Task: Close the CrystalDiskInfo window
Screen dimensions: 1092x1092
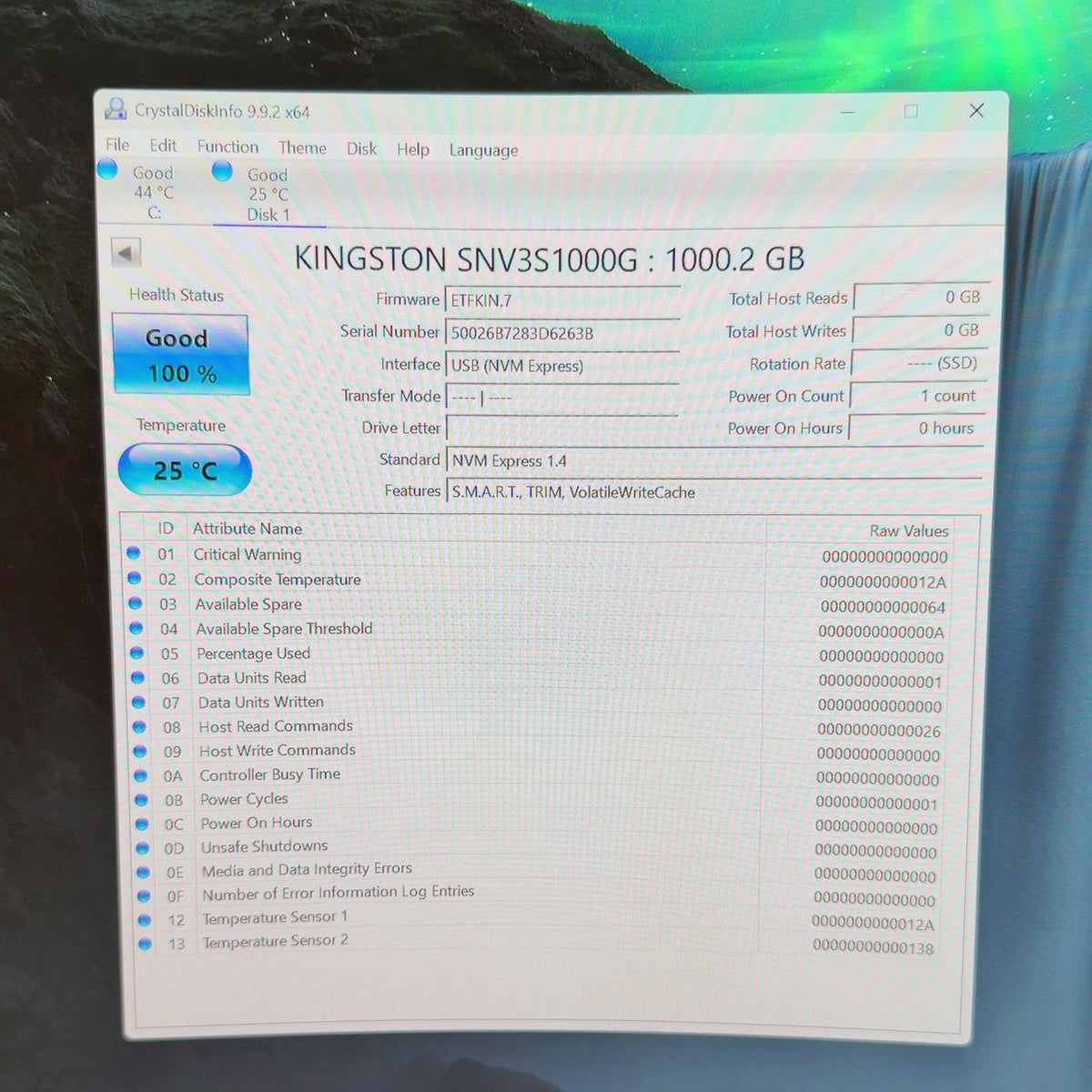Action: [x=976, y=110]
